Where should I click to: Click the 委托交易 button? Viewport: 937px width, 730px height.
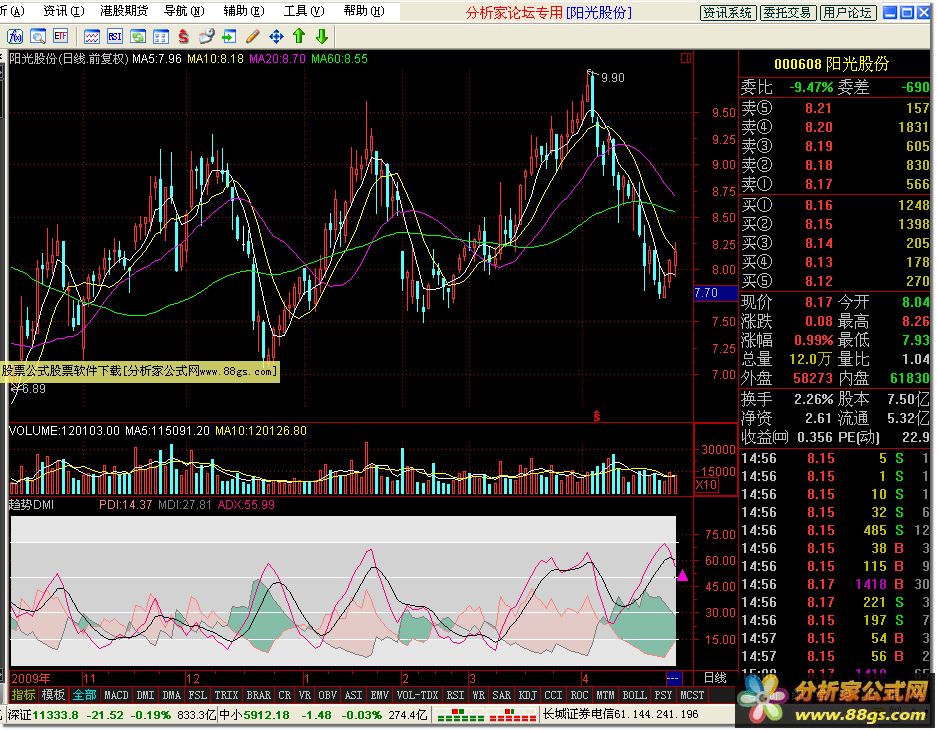click(788, 13)
